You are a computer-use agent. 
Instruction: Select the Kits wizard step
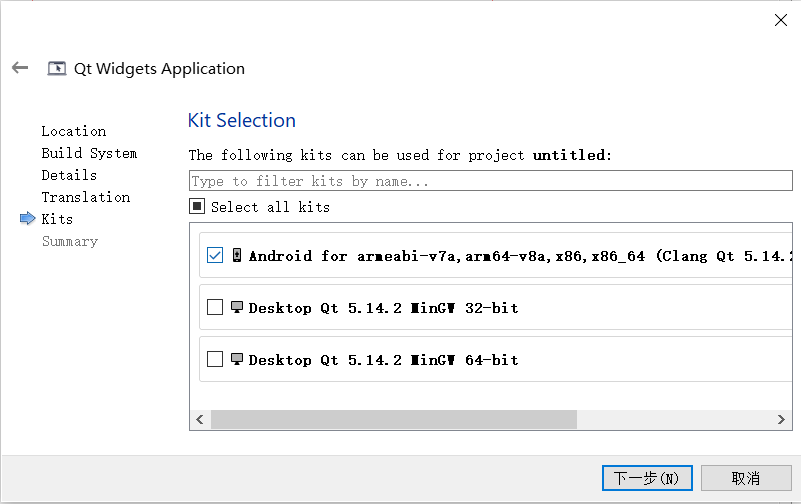tap(57, 219)
